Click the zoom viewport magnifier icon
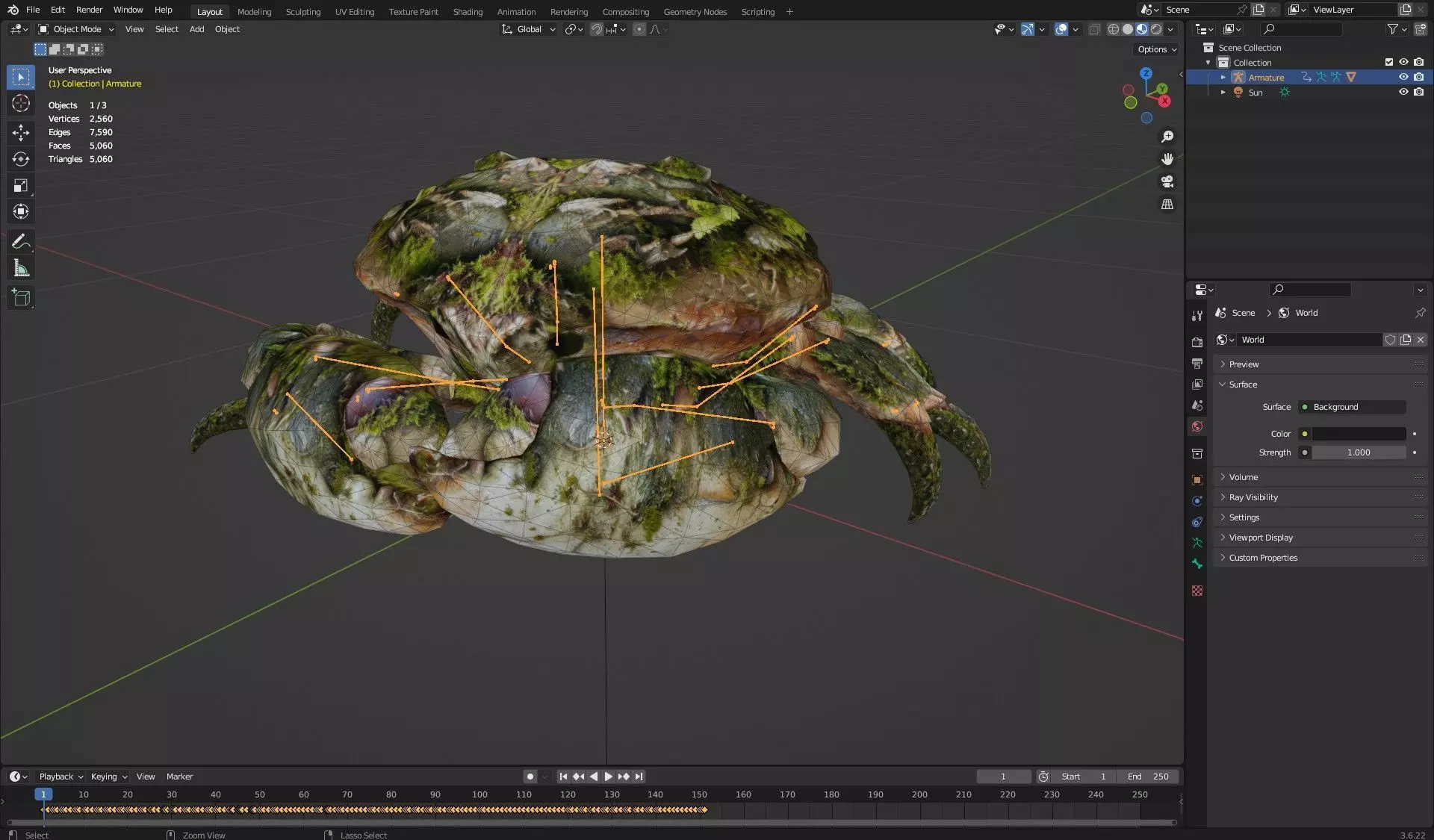Image resolution: width=1434 pixels, height=840 pixels. click(1167, 137)
